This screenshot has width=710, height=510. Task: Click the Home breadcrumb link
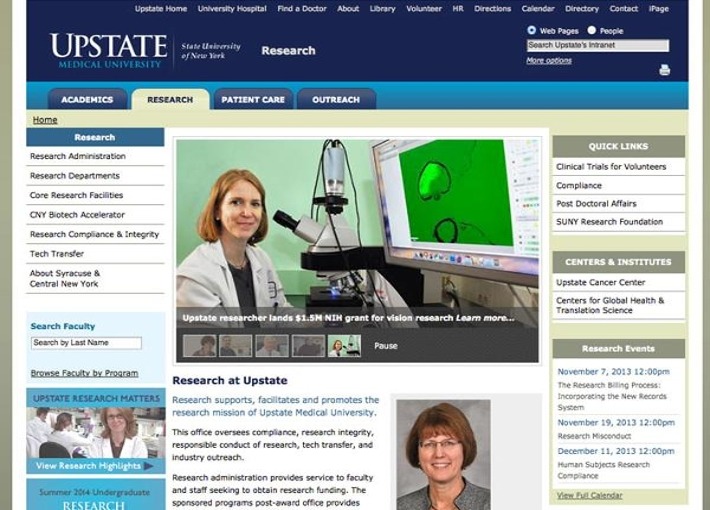coord(45,120)
